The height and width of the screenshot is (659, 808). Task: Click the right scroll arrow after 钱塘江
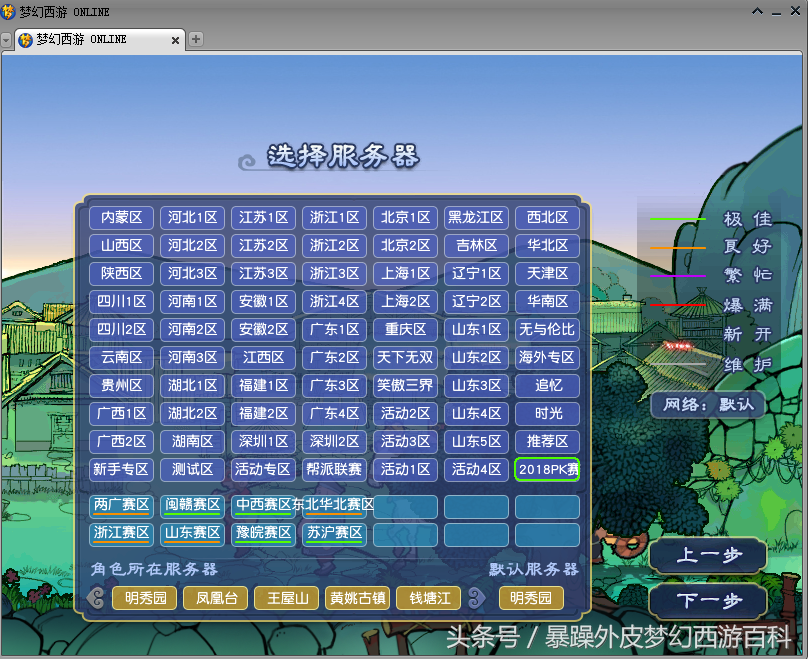point(477,598)
